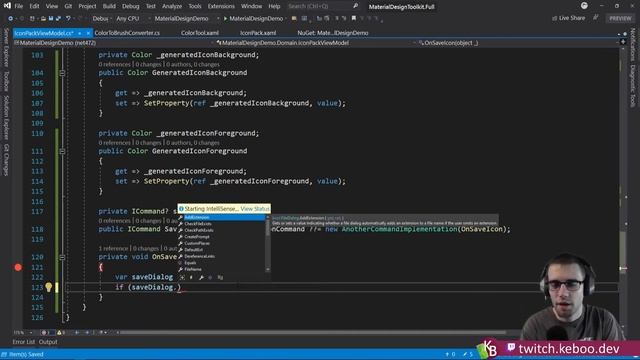Open the lightbulb quick actions
This screenshot has height=360, width=640.
tap(49, 287)
